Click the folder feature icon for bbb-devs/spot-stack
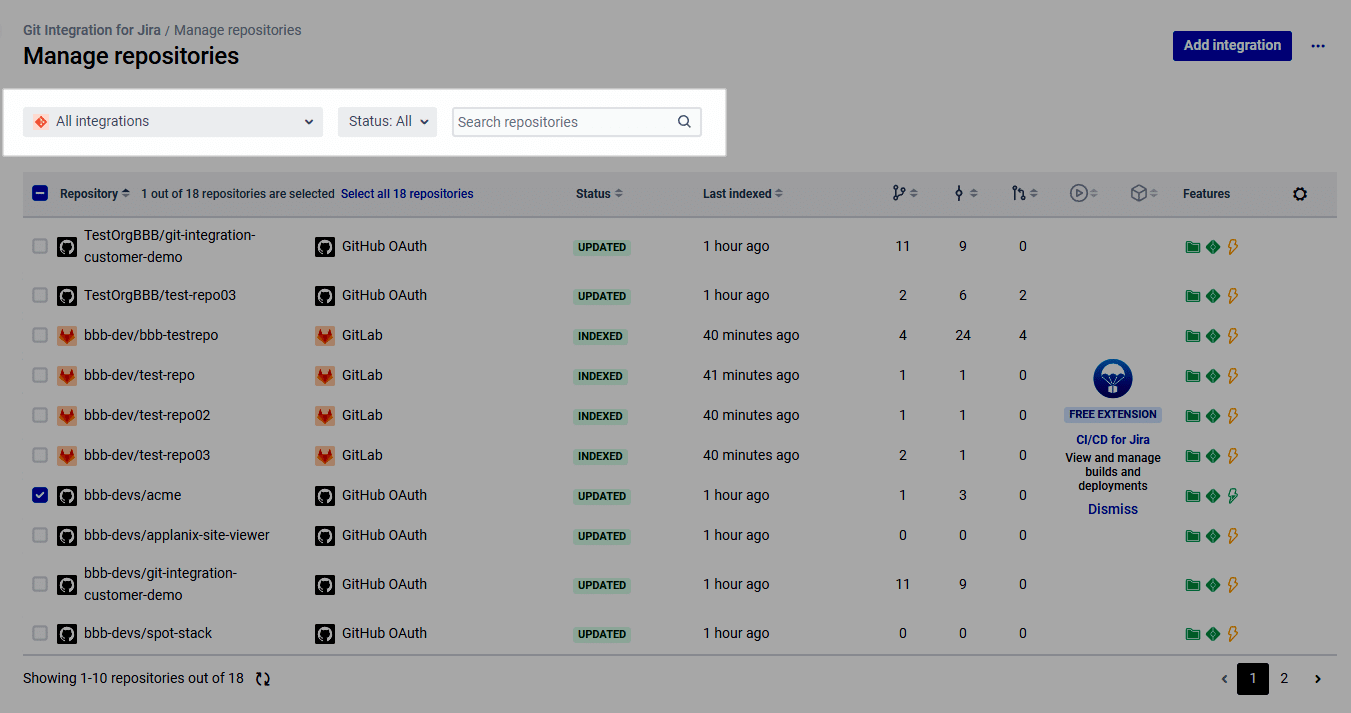Image resolution: width=1351 pixels, height=713 pixels. click(1192, 634)
